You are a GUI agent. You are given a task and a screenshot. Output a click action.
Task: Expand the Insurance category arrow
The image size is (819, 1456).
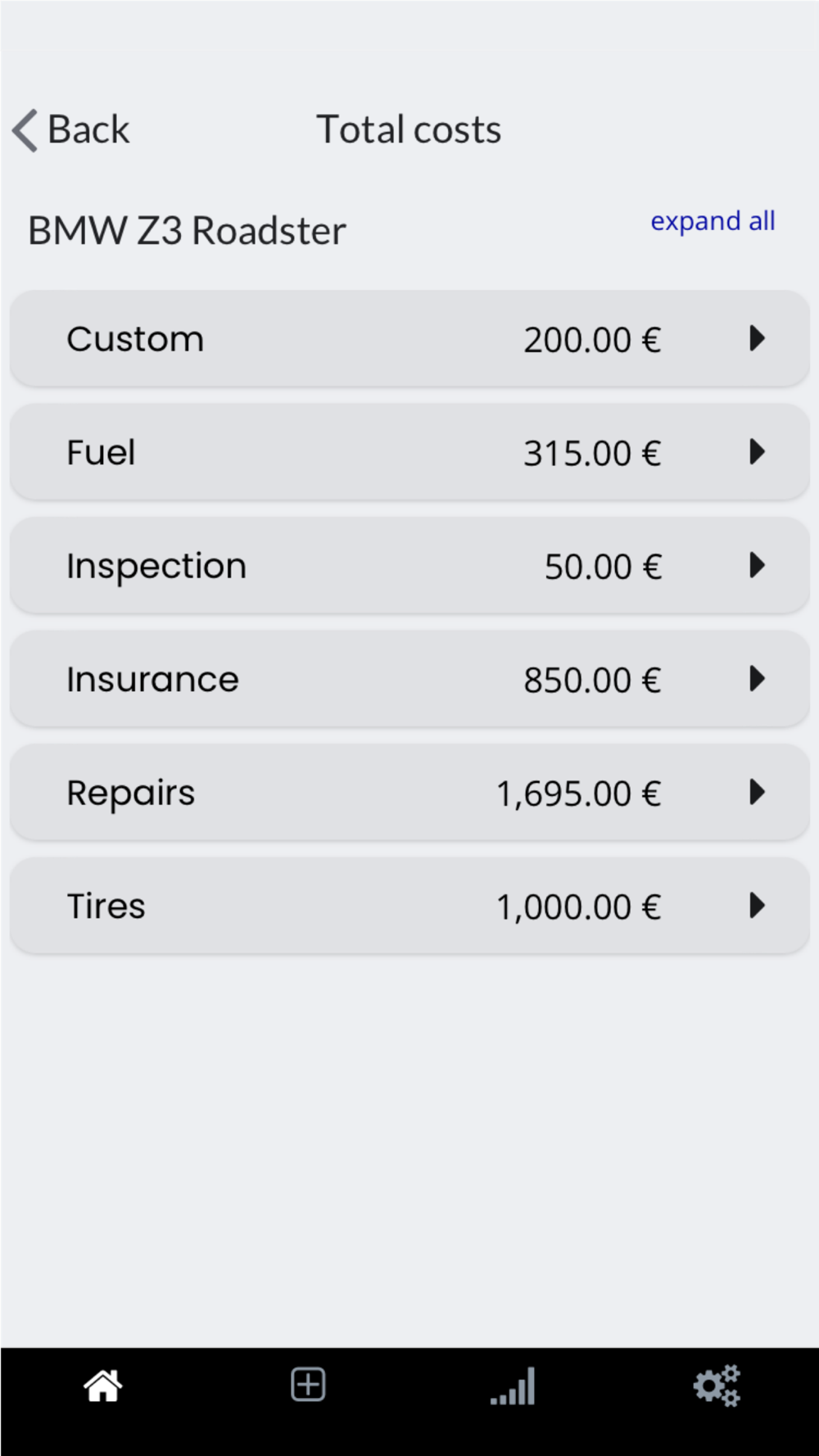(758, 679)
